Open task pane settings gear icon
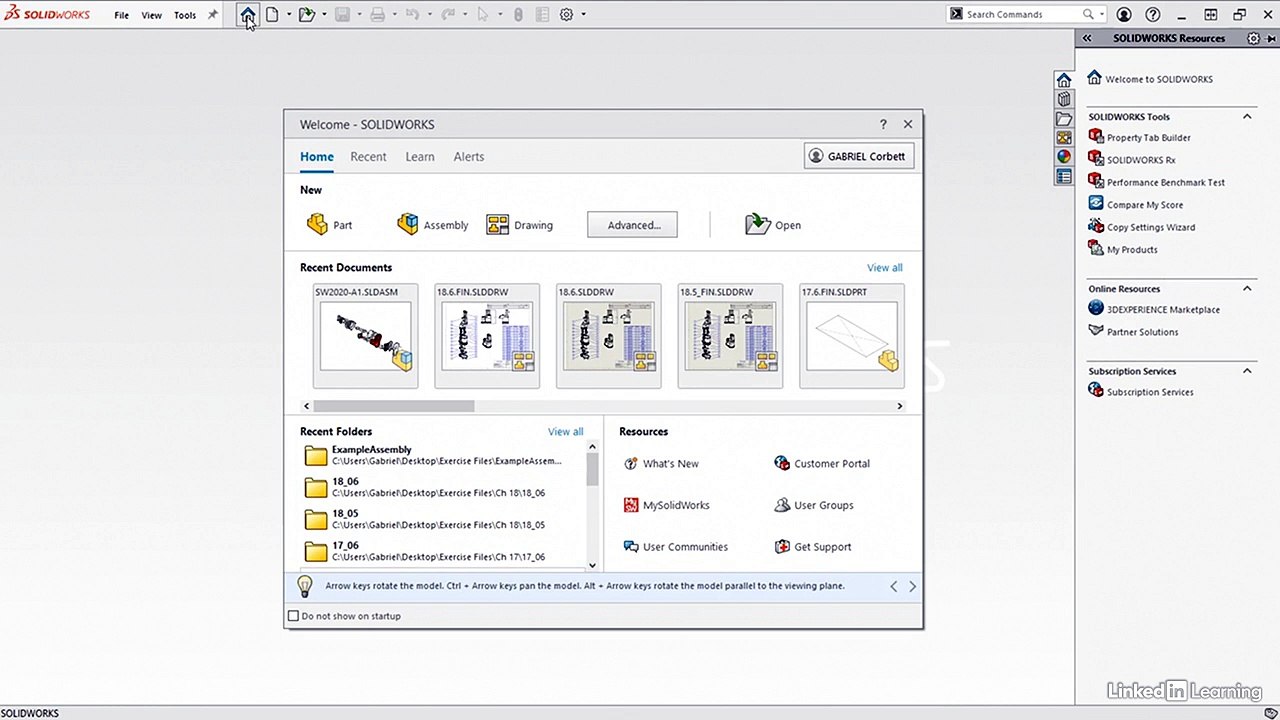Screen dimensions: 1280x720 pyautogui.click(x=1254, y=38)
